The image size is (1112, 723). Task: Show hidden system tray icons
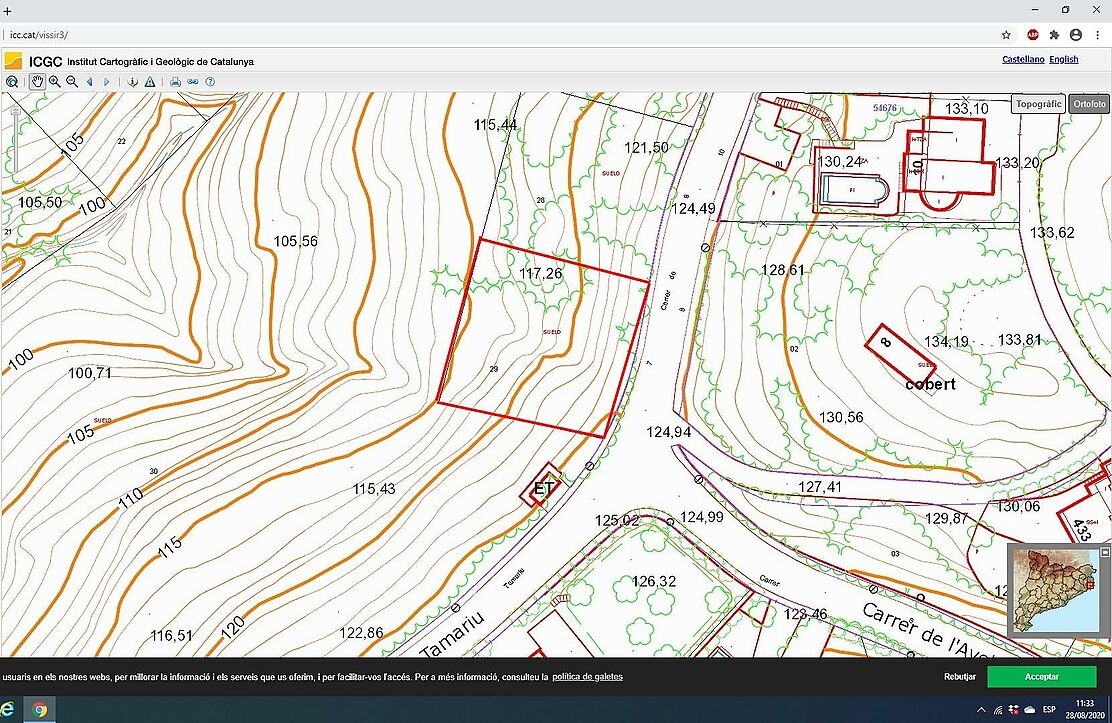coord(981,710)
